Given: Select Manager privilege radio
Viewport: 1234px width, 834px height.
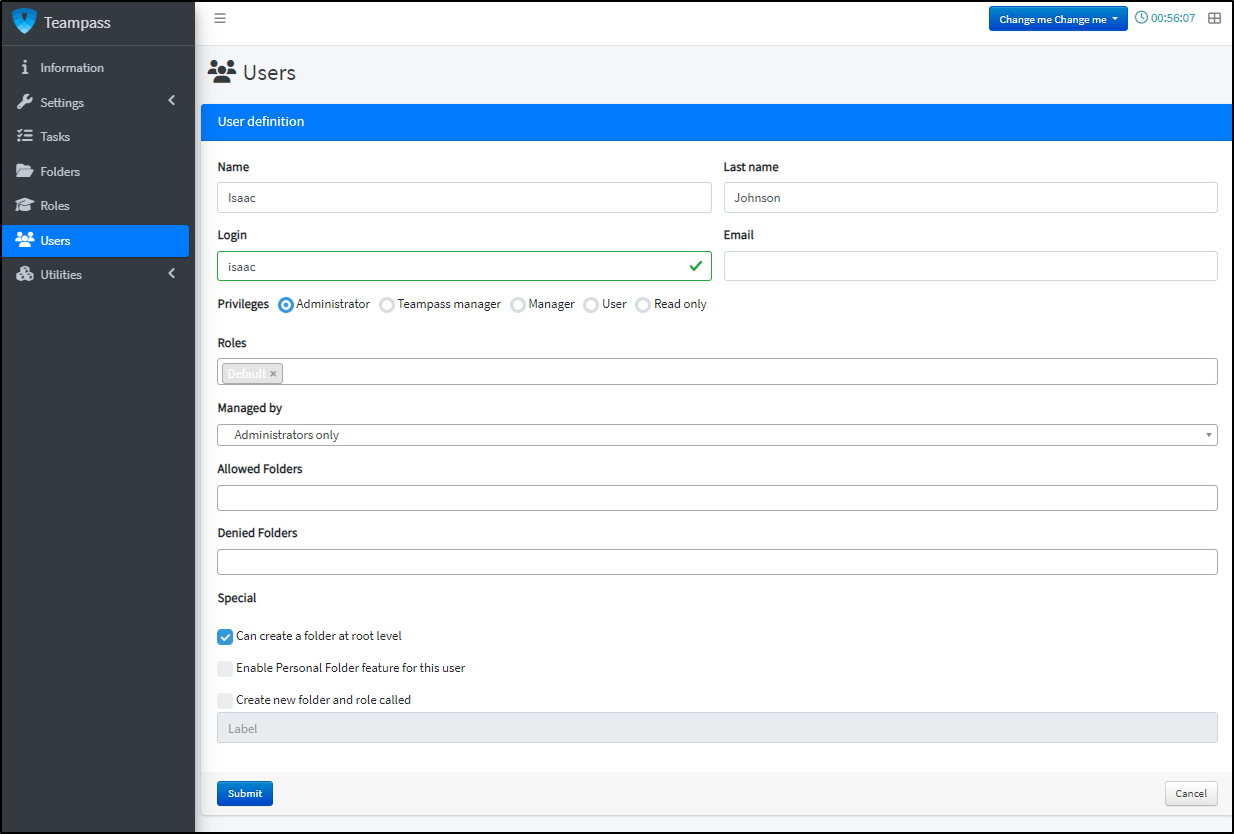Looking at the screenshot, I should coord(518,305).
